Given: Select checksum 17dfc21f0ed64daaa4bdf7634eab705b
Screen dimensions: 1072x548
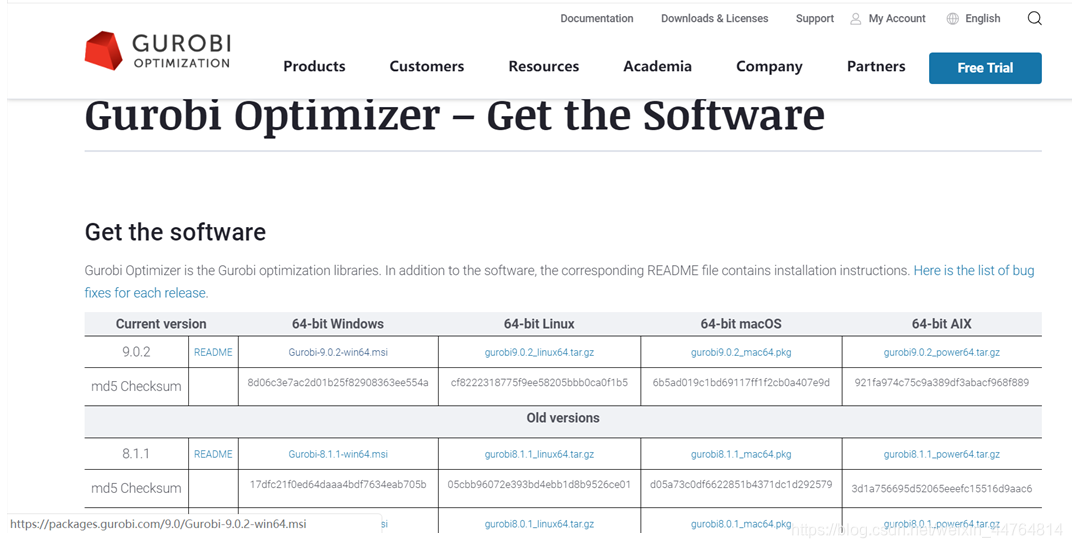Looking at the screenshot, I should pos(338,484).
